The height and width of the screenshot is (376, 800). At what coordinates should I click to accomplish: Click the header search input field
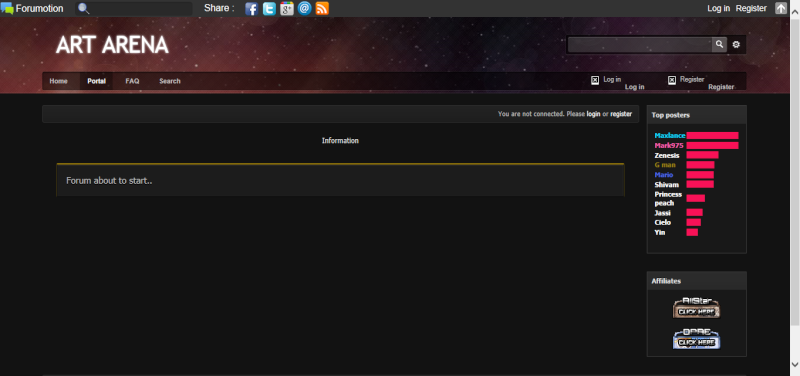click(x=640, y=44)
